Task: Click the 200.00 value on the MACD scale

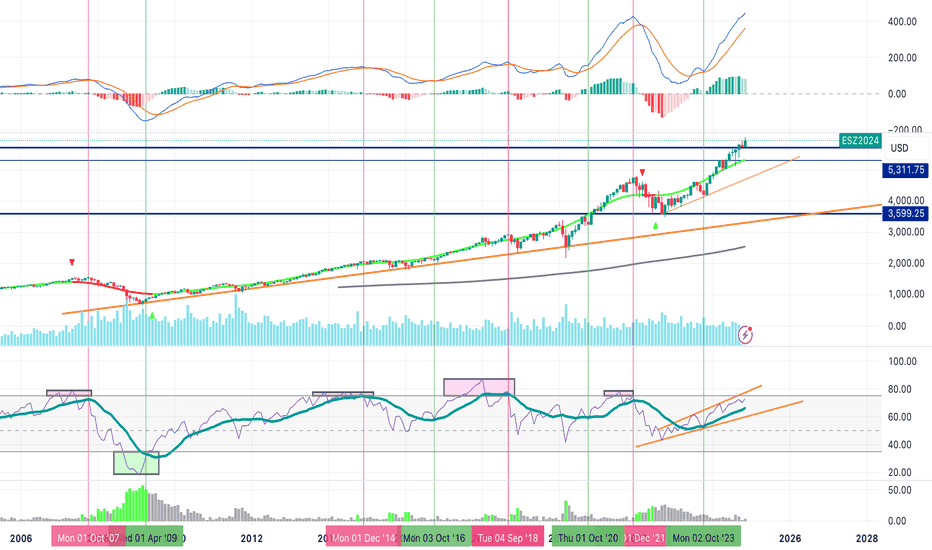Action: [x=902, y=58]
